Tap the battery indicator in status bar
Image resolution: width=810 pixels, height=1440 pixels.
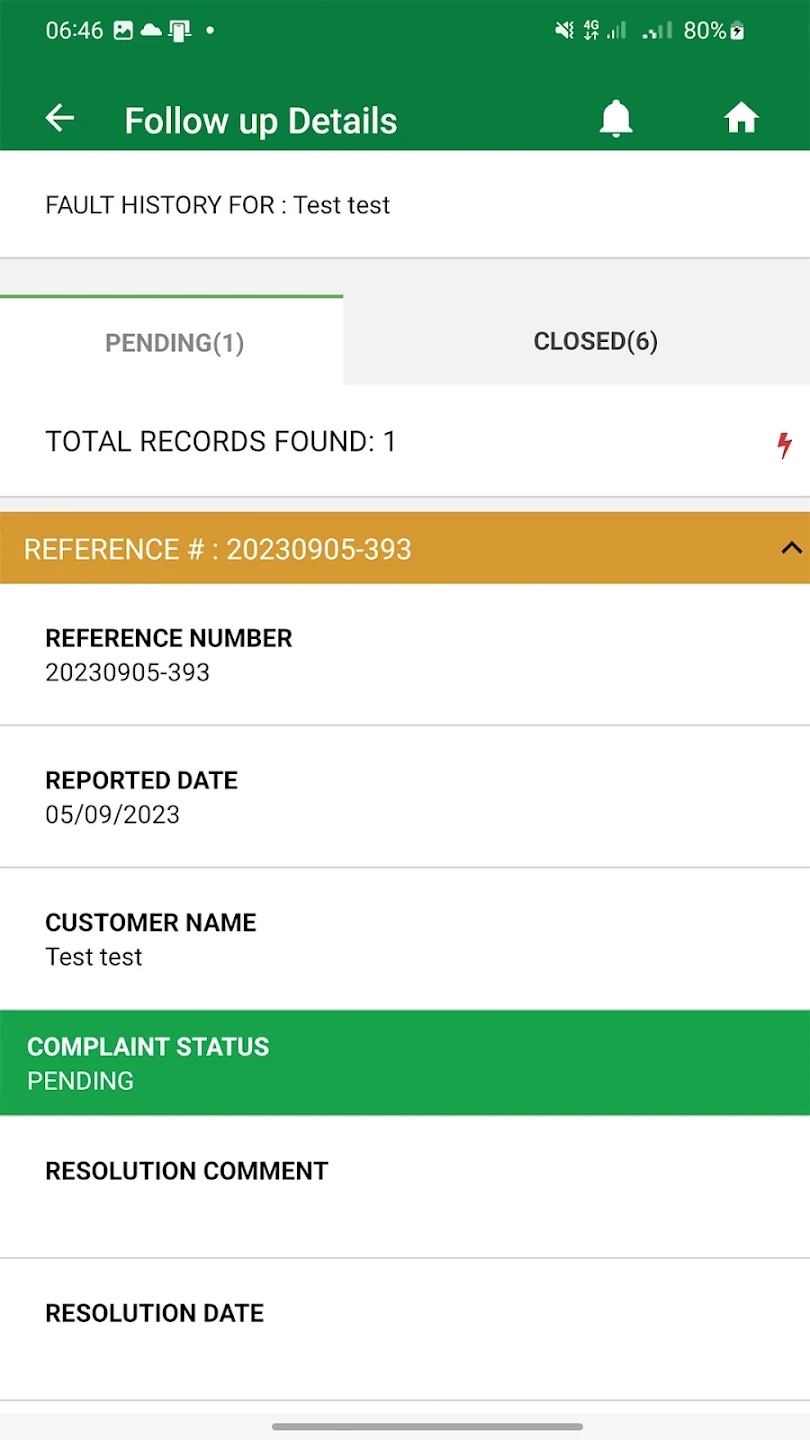tap(738, 31)
